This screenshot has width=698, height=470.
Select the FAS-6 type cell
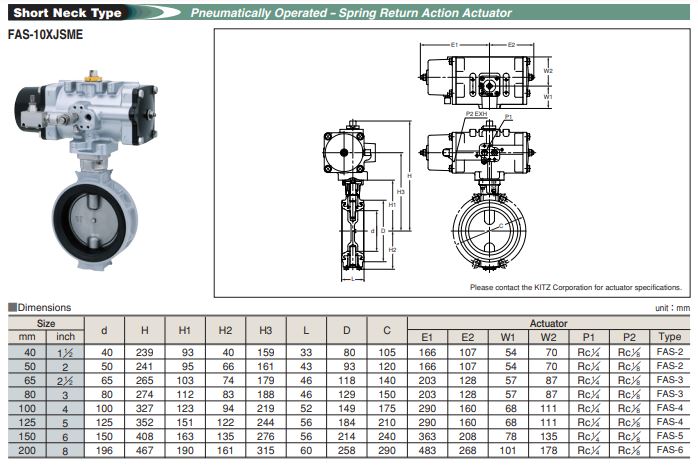coord(670,451)
